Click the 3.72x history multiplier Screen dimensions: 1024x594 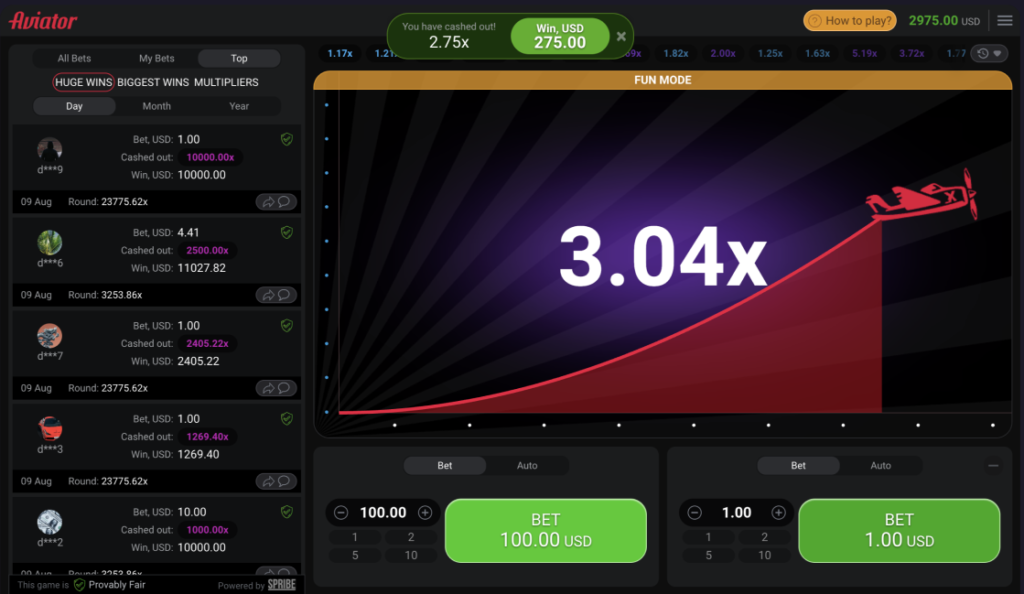pyautogui.click(x=911, y=54)
